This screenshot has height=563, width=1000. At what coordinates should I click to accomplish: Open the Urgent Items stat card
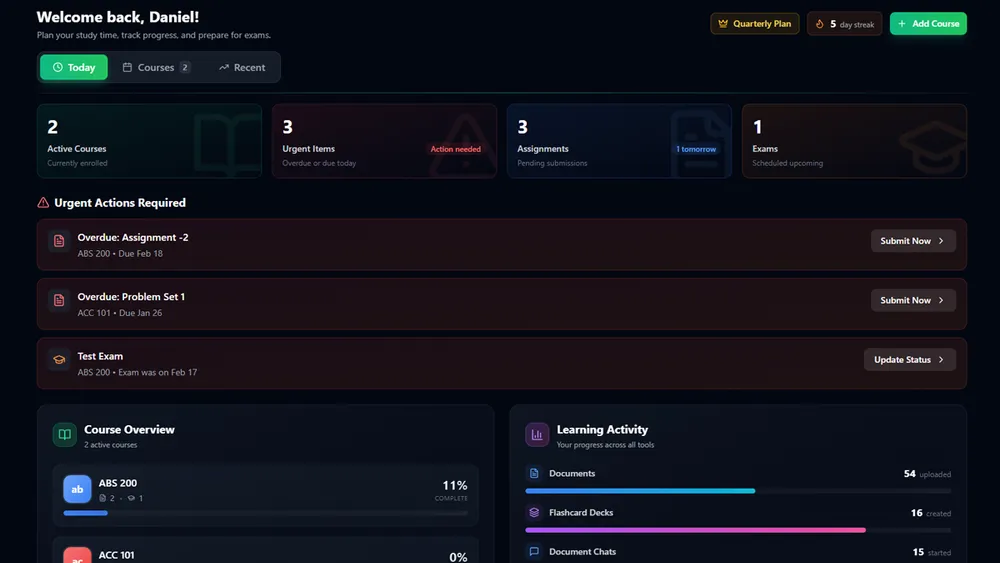coord(385,141)
